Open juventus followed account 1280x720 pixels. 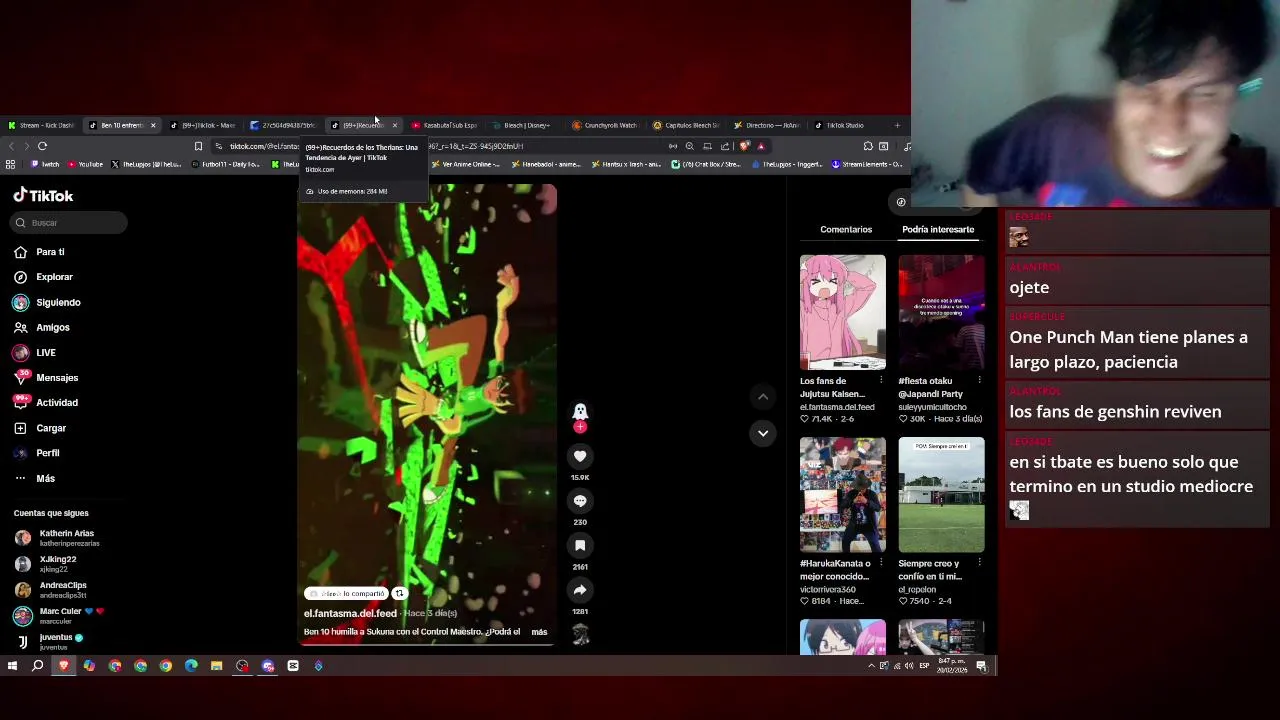click(x=66, y=641)
